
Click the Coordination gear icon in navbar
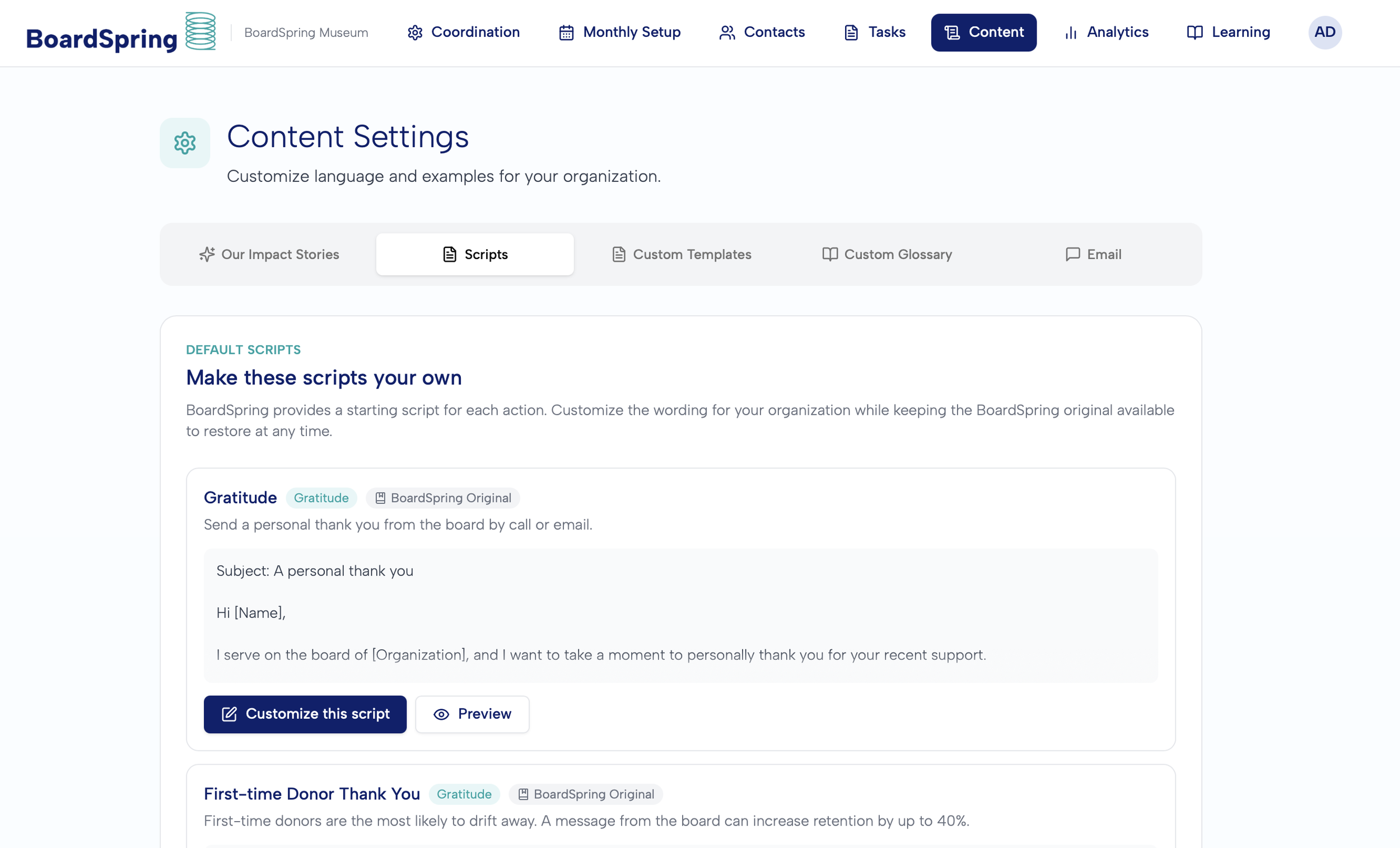click(416, 33)
